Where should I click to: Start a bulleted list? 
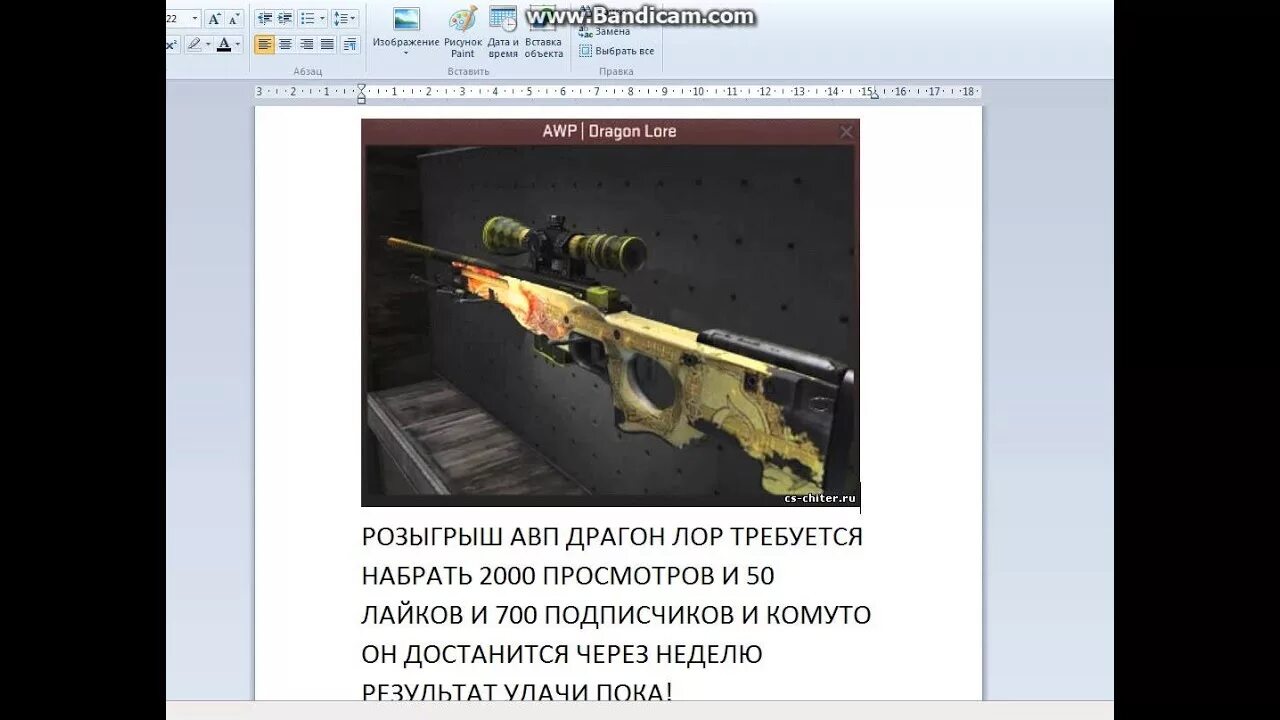(x=307, y=19)
